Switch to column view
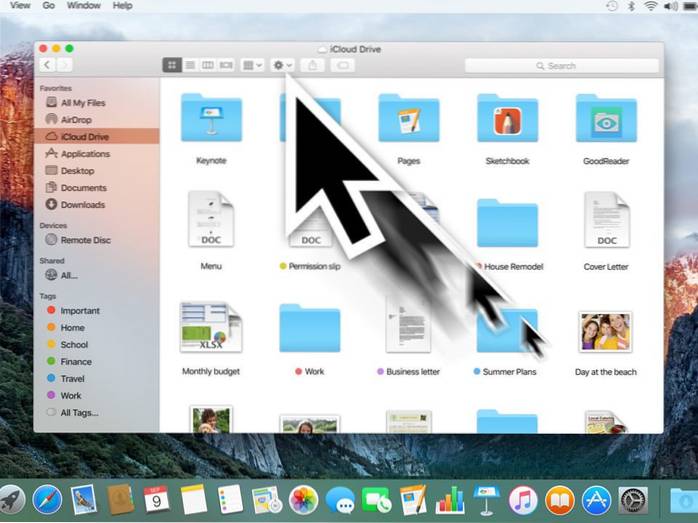The width and height of the screenshot is (698, 523). coord(208,65)
